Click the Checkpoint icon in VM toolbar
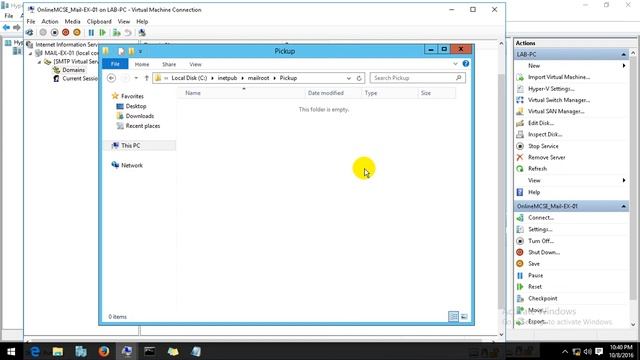Viewport: 640px width, 360px height. (x=117, y=33)
